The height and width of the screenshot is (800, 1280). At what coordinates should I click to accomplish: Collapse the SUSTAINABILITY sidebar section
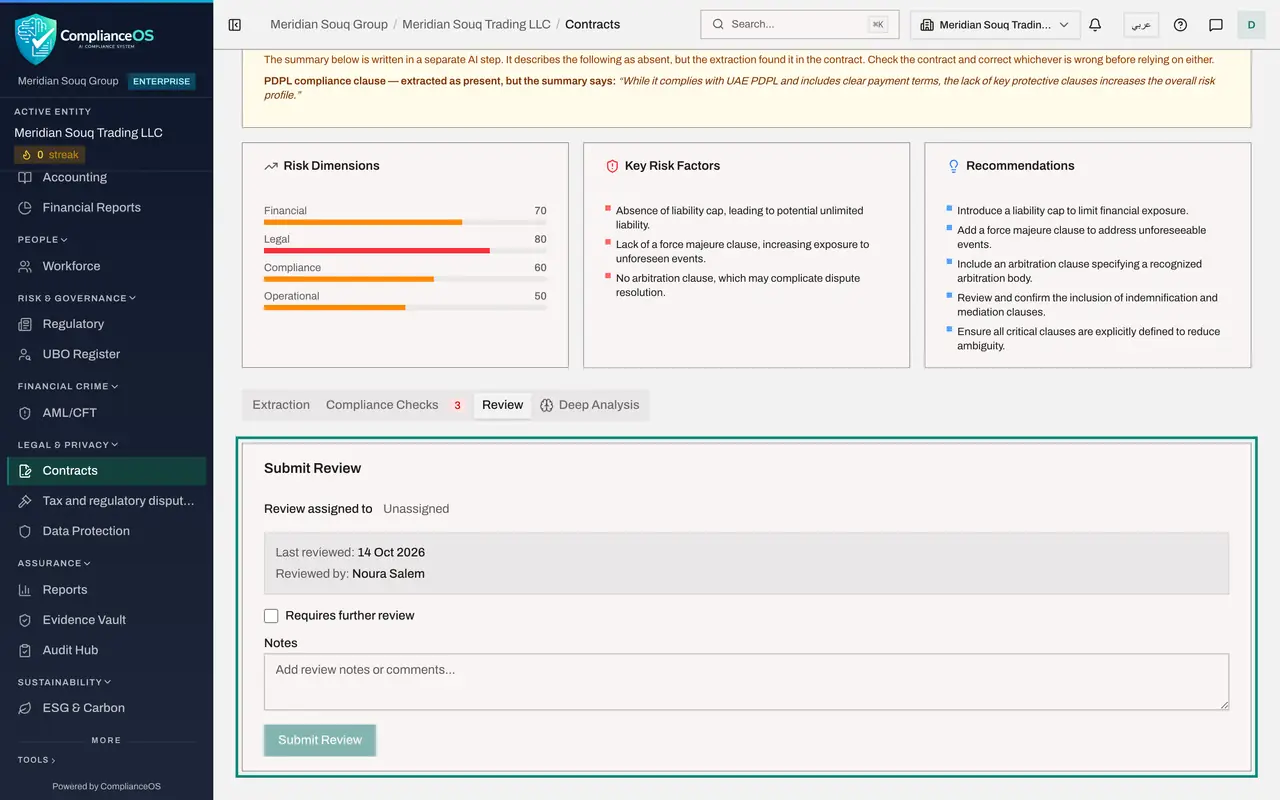click(x=64, y=682)
